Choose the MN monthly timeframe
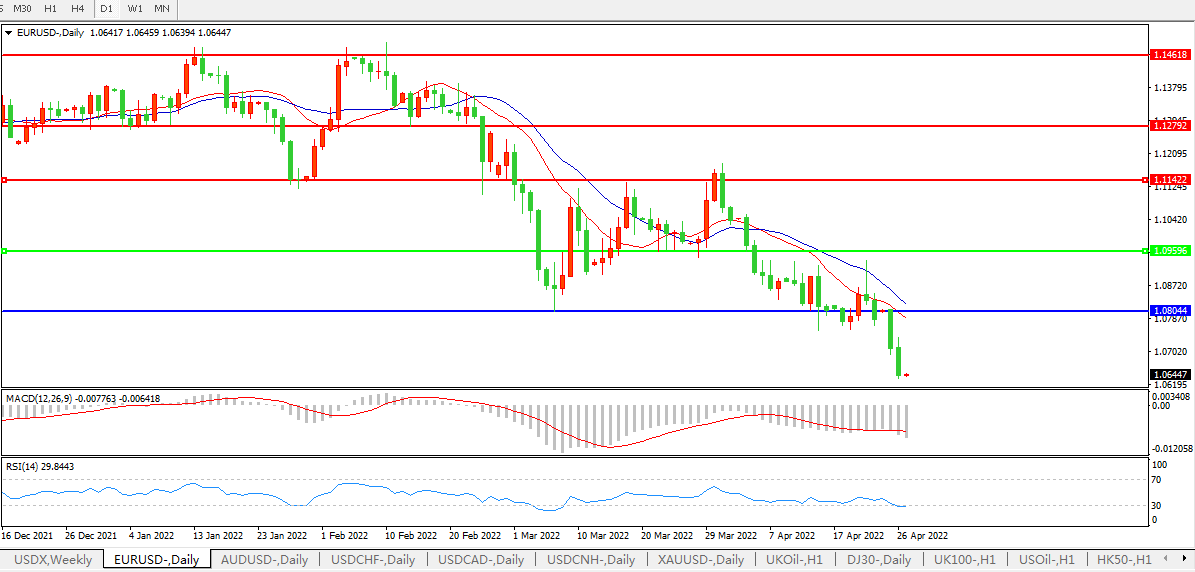The width and height of the screenshot is (1195, 572). (x=161, y=9)
